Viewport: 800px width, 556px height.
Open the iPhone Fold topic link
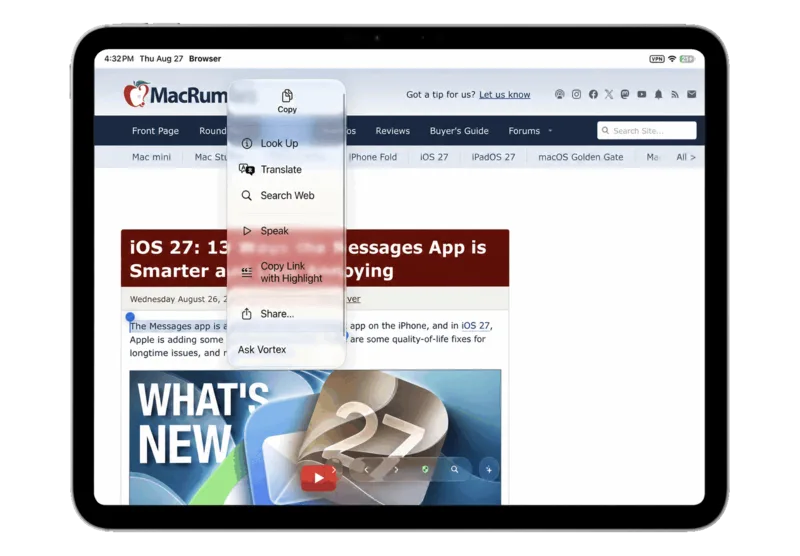point(372,157)
